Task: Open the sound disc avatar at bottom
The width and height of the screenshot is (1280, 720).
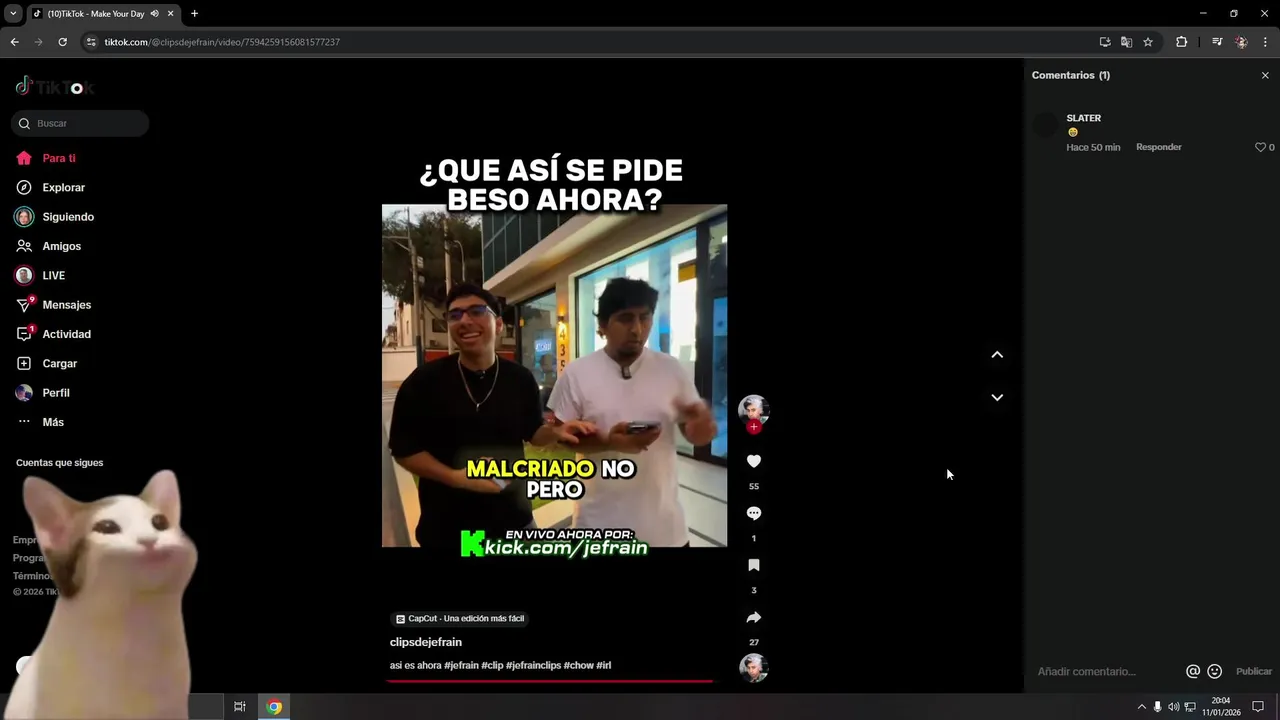Action: pos(754,667)
